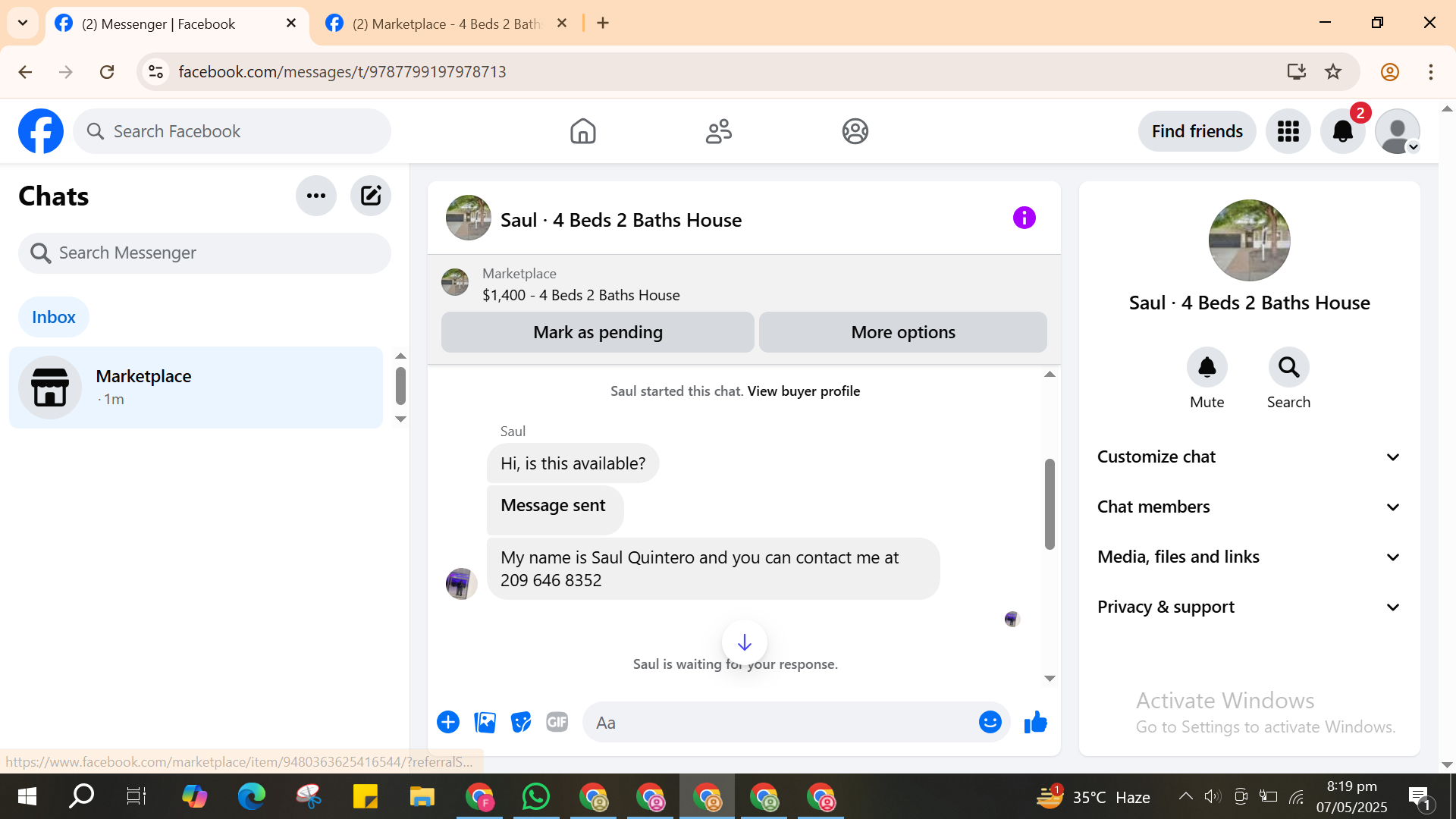This screenshot has width=1456, height=819.
Task: Open the emoji picker smiley icon
Action: [990, 723]
